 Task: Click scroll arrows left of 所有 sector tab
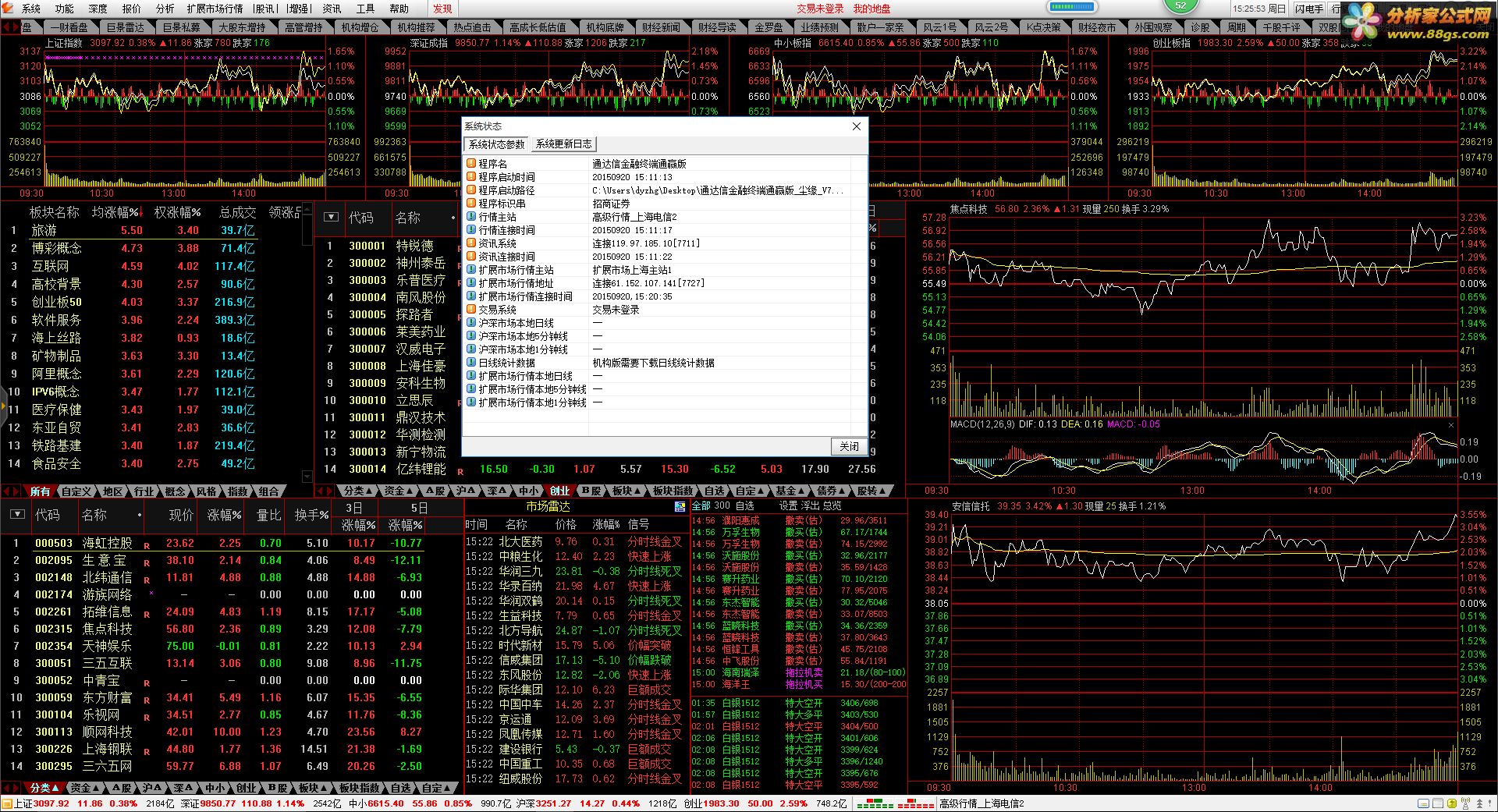pyautogui.click(x=12, y=491)
